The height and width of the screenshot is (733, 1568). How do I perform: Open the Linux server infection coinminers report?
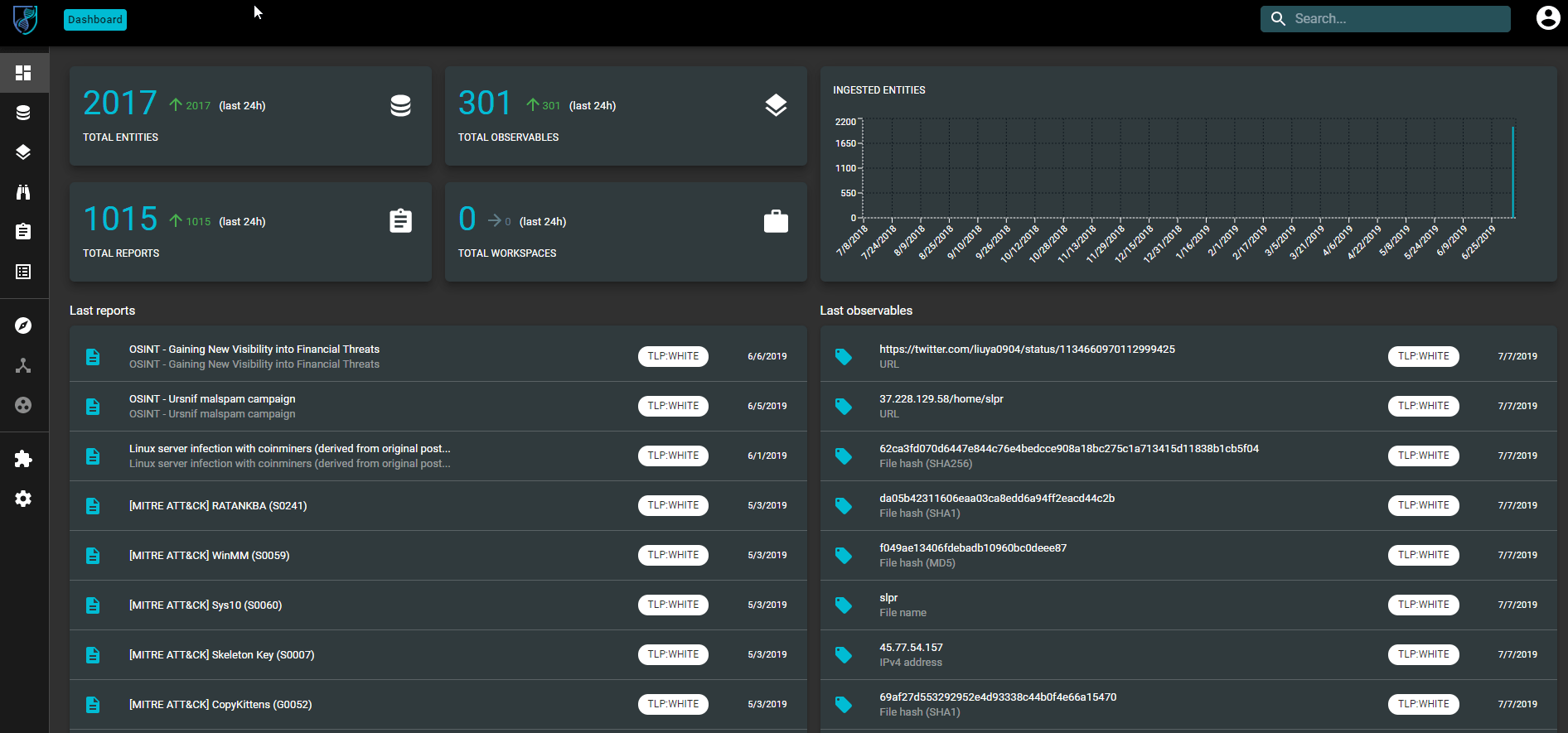[x=438, y=456]
